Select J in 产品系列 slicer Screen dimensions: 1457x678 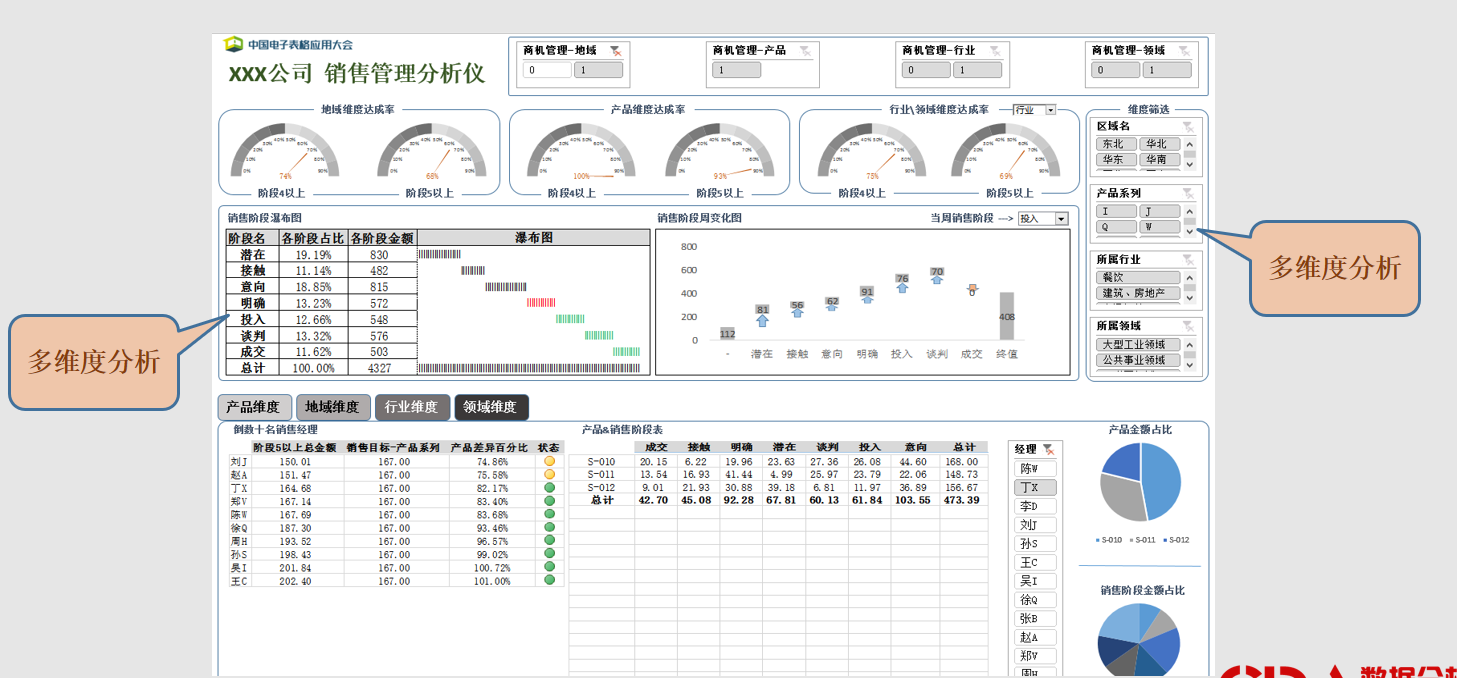pyautogui.click(x=1159, y=211)
